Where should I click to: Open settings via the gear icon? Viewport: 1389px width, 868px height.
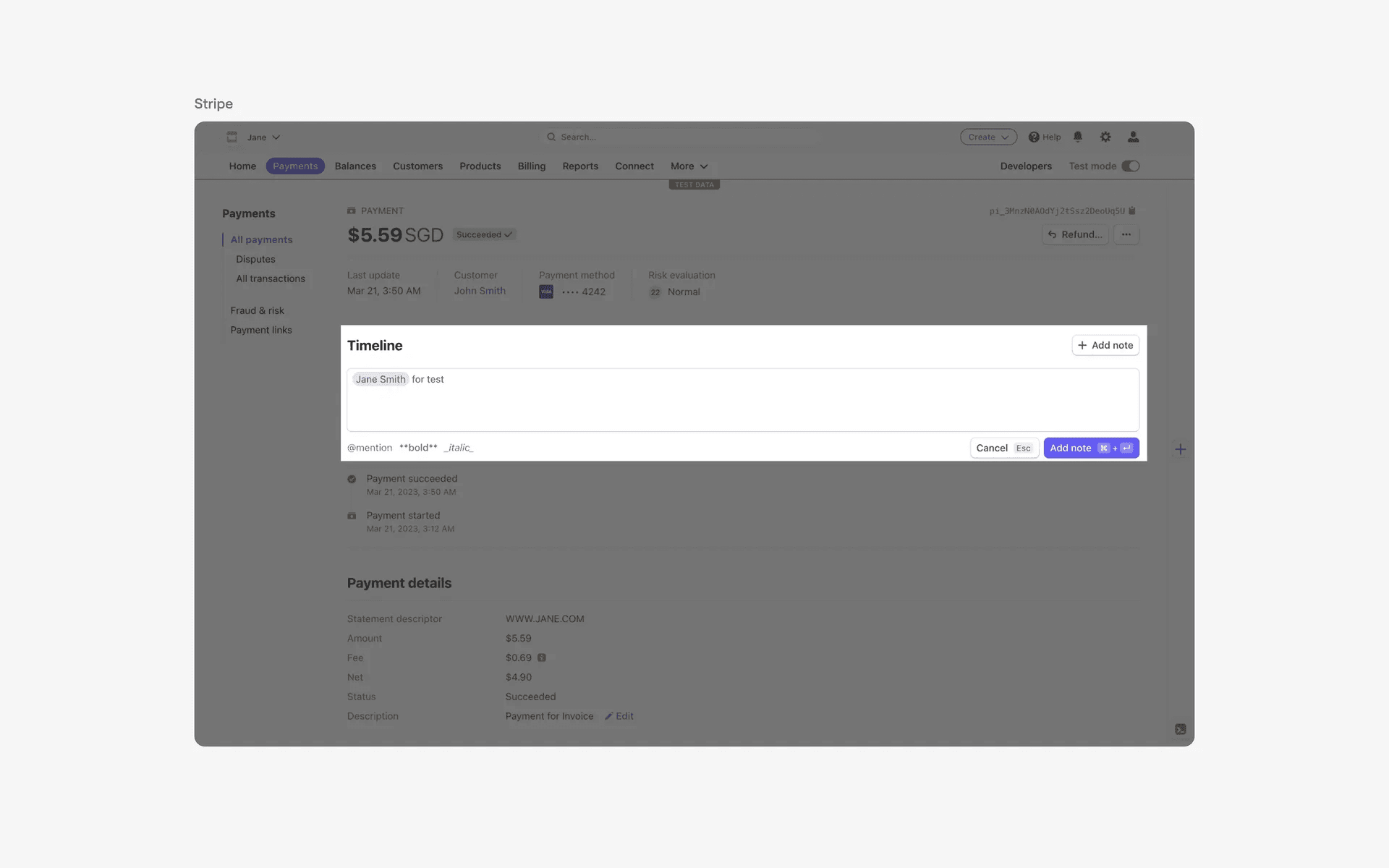tap(1105, 137)
